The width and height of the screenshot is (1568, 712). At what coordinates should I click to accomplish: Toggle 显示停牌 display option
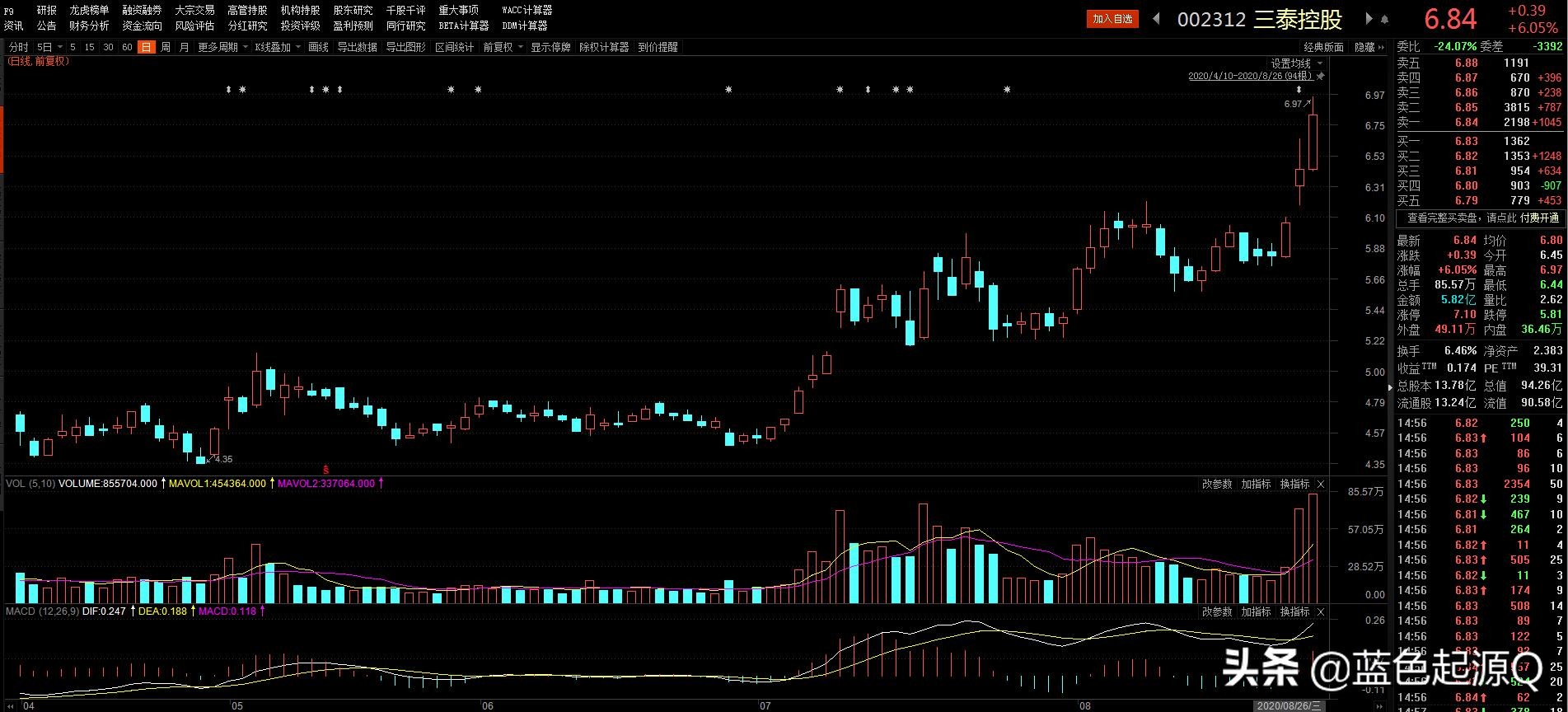[550, 47]
